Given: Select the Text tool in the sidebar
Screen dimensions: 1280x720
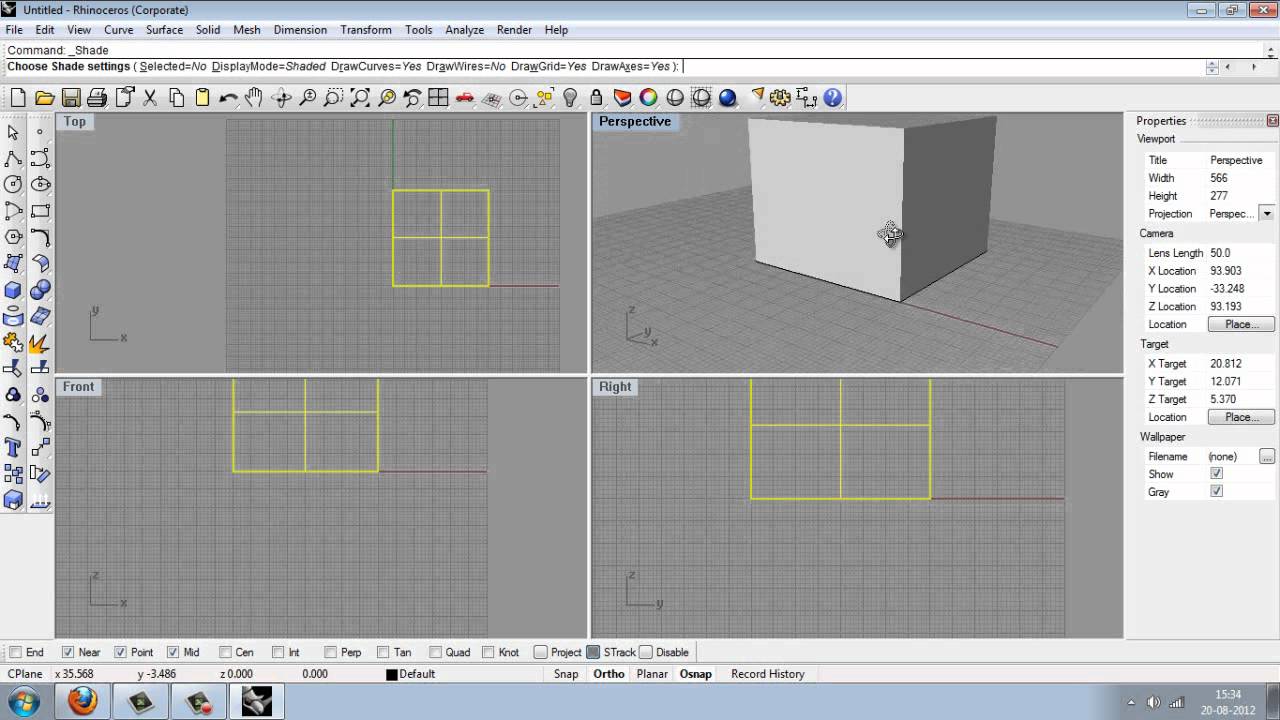Looking at the screenshot, I should (x=13, y=448).
